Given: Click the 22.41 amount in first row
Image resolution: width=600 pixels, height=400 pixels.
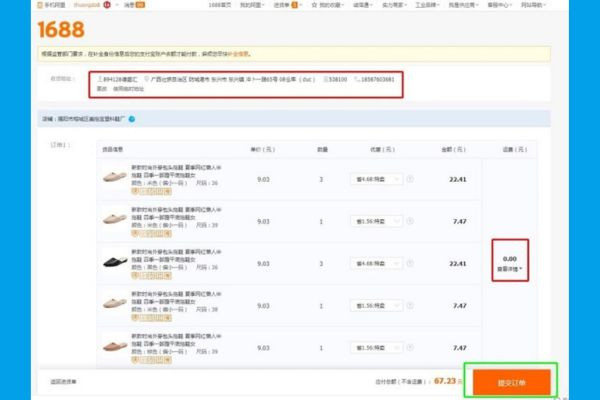Looking at the screenshot, I should 458,179.
